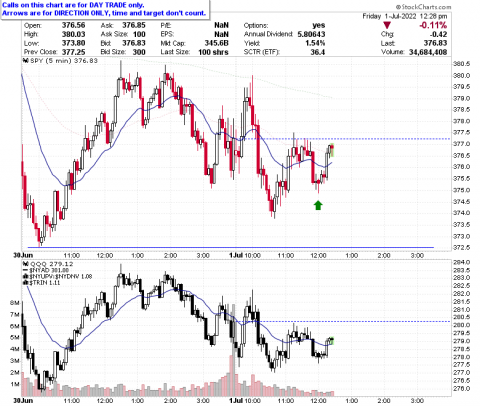Click the 372.5 price label on SPY axis
The height and width of the screenshot is (406, 480).
pos(462,248)
